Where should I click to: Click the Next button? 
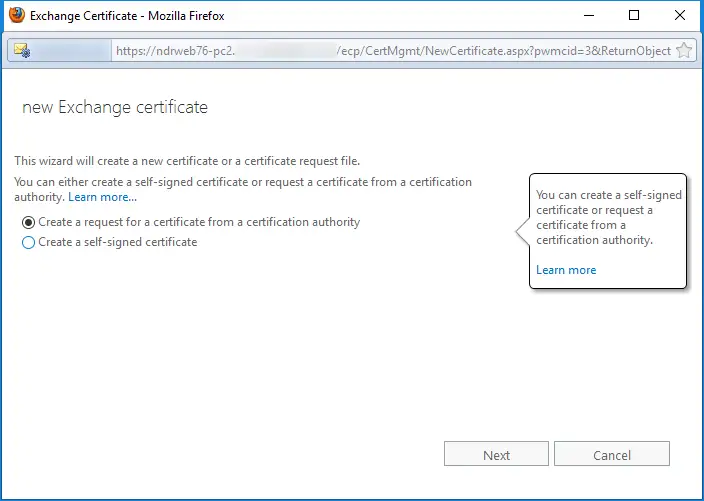tap(496, 454)
